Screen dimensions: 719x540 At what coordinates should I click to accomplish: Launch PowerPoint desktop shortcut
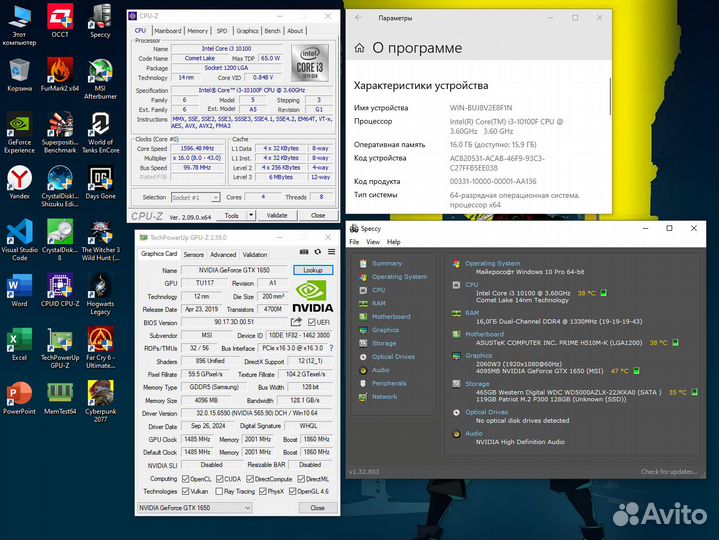coord(19,398)
